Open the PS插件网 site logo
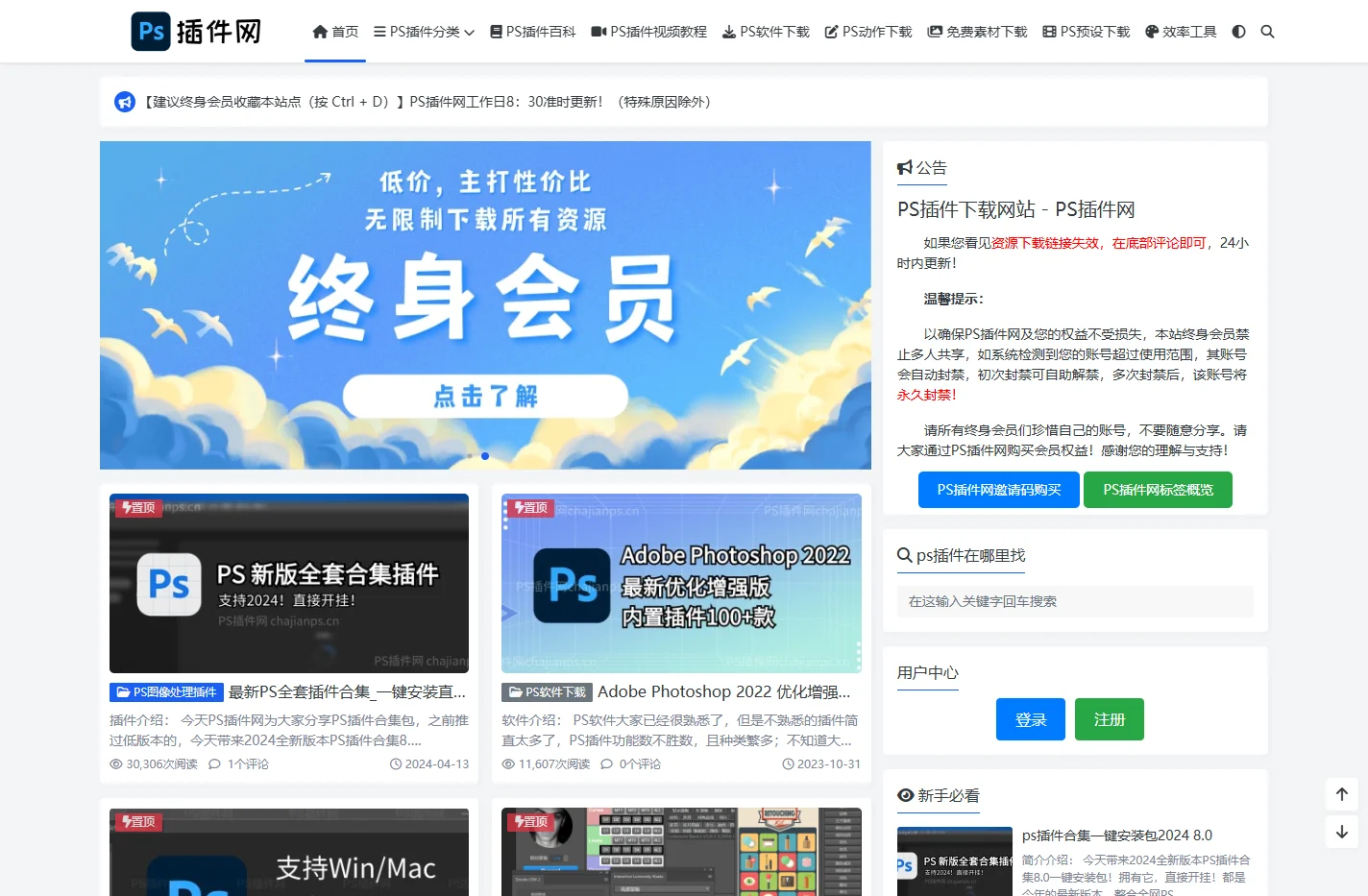This screenshot has height=896, width=1368. click(196, 32)
